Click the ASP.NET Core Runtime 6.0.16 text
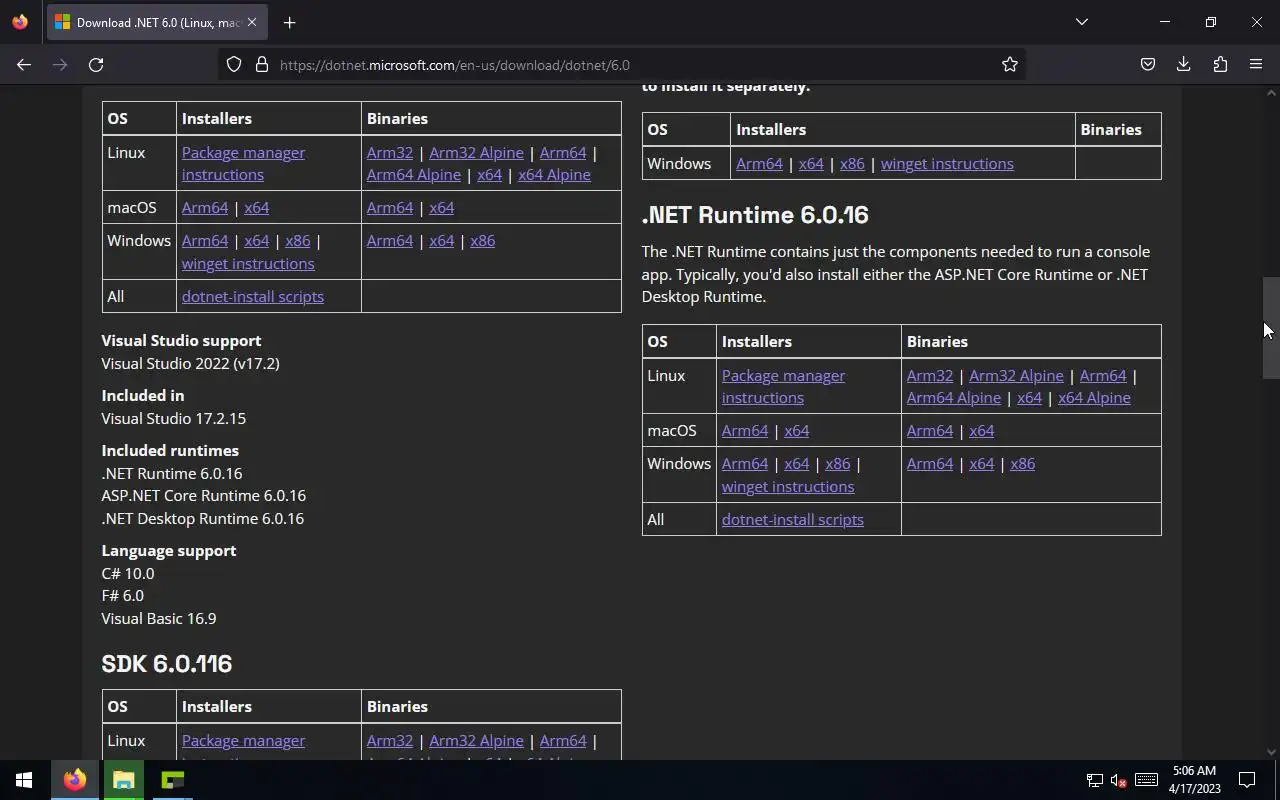The height and width of the screenshot is (800, 1280). point(203,495)
